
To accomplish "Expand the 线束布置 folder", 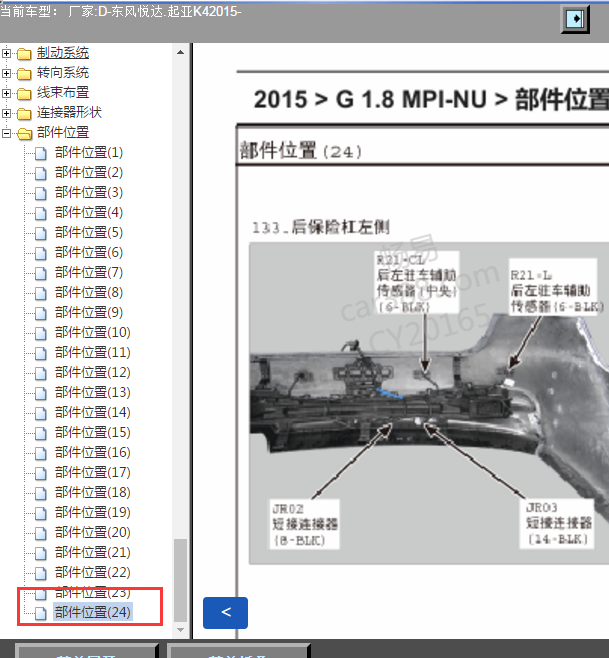I will coord(6,93).
